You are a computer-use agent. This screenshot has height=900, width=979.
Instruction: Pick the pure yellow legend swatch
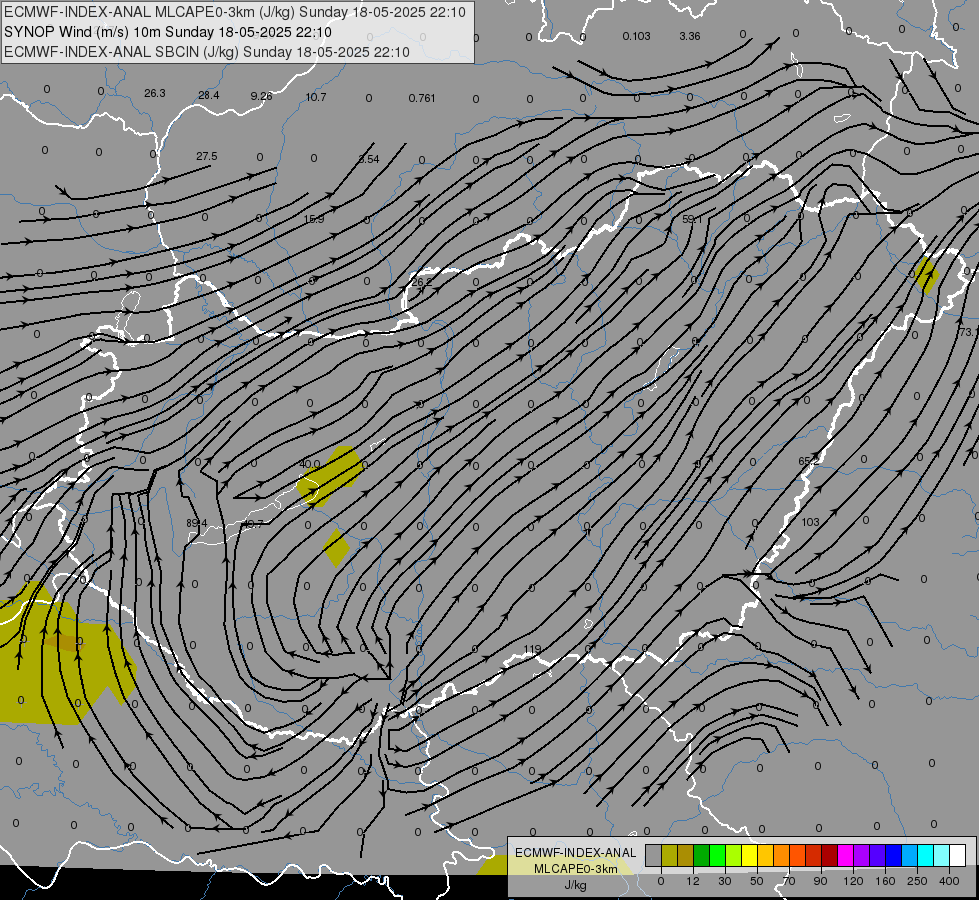749,856
